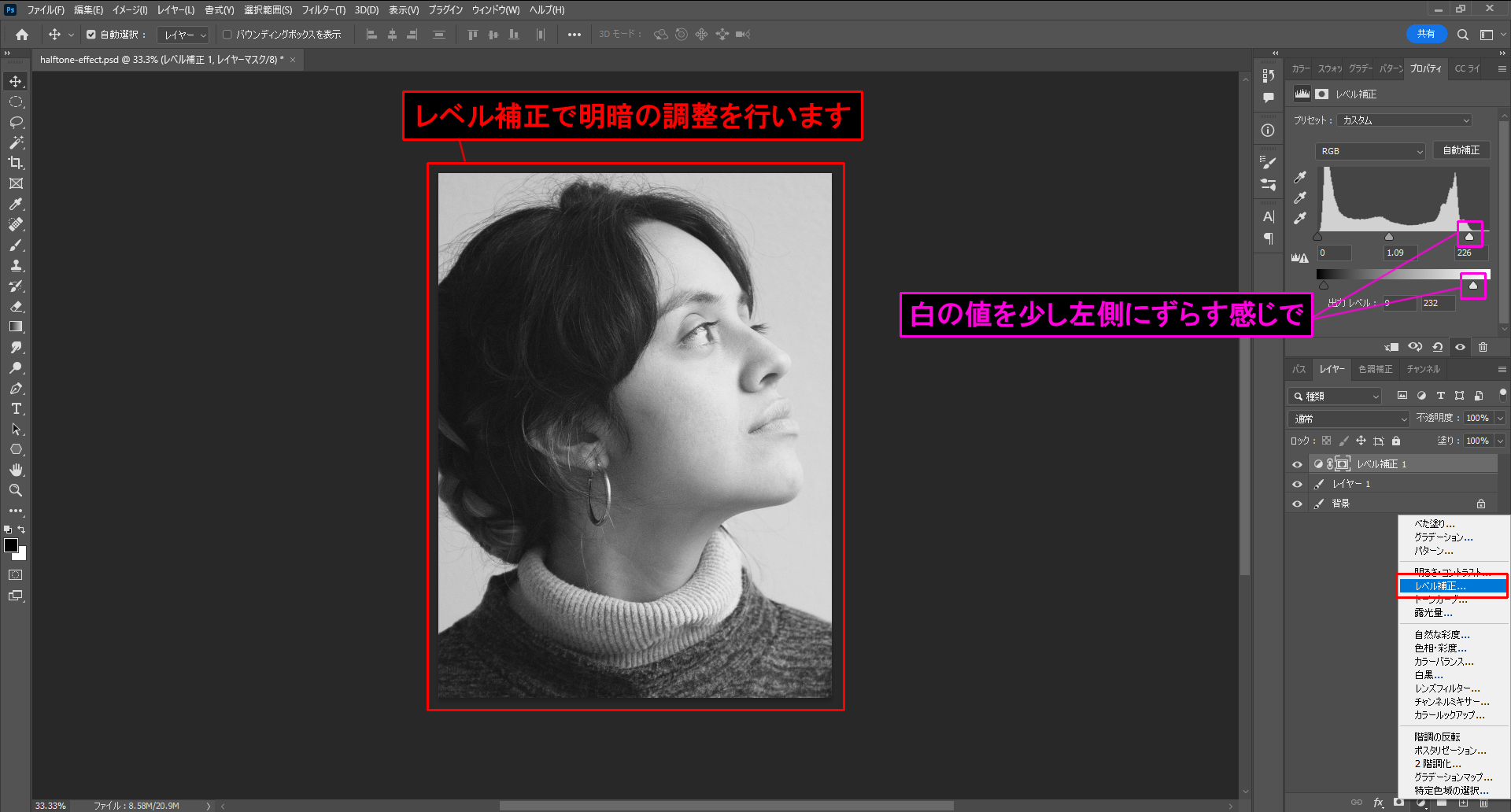Click the Home icon in options bar
The image size is (1511, 812).
point(22,35)
